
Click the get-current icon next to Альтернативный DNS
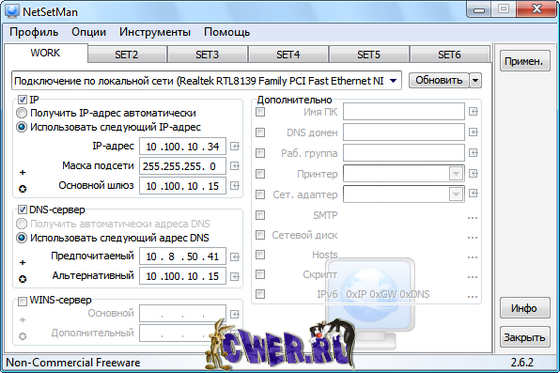(234, 276)
